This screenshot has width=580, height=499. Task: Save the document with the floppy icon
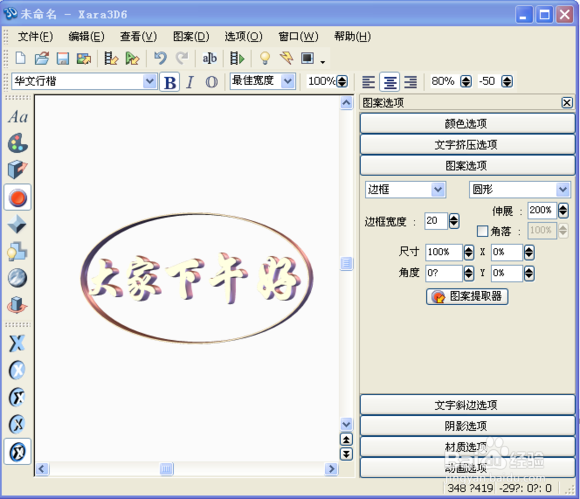63,58
